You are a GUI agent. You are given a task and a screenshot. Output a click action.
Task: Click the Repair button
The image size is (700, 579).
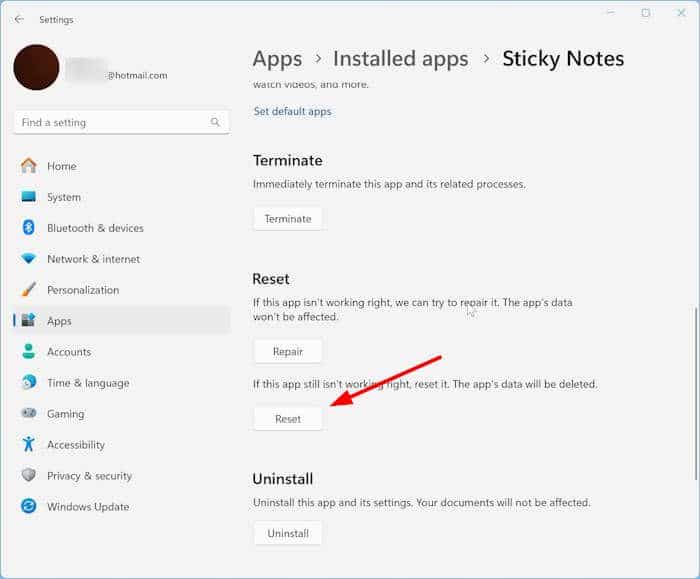click(x=288, y=352)
